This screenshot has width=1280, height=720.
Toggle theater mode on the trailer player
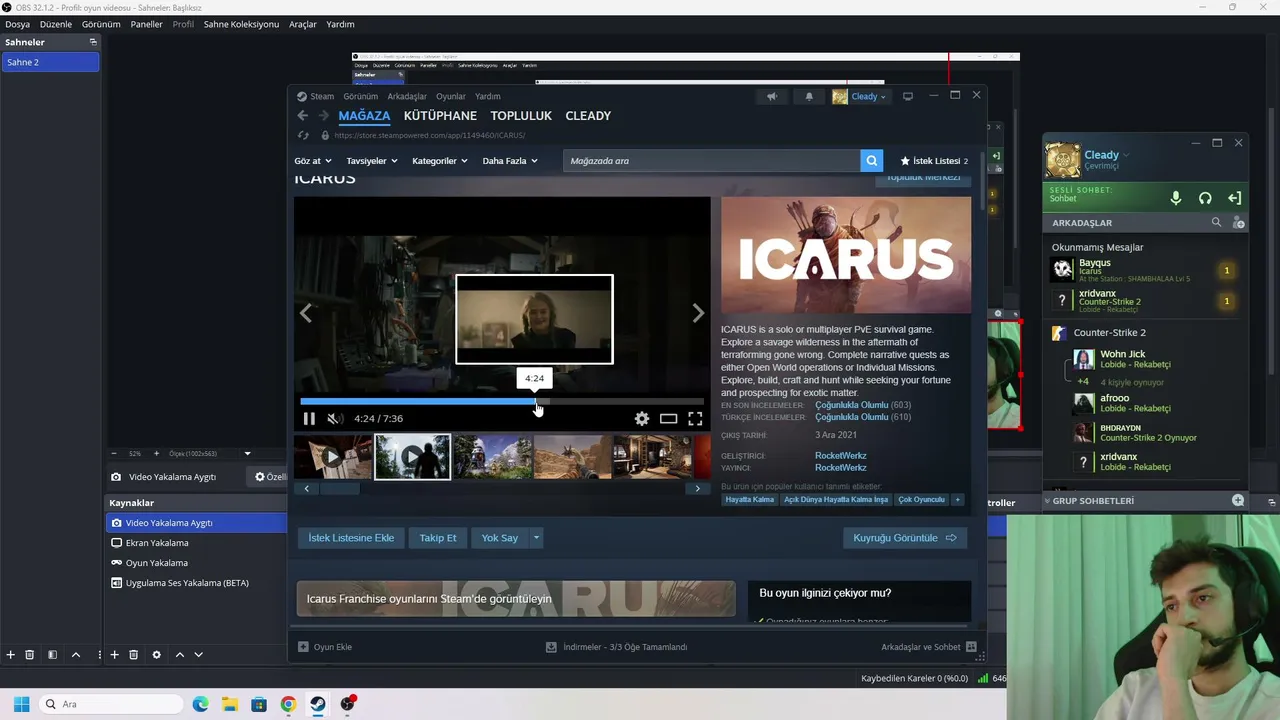click(668, 419)
